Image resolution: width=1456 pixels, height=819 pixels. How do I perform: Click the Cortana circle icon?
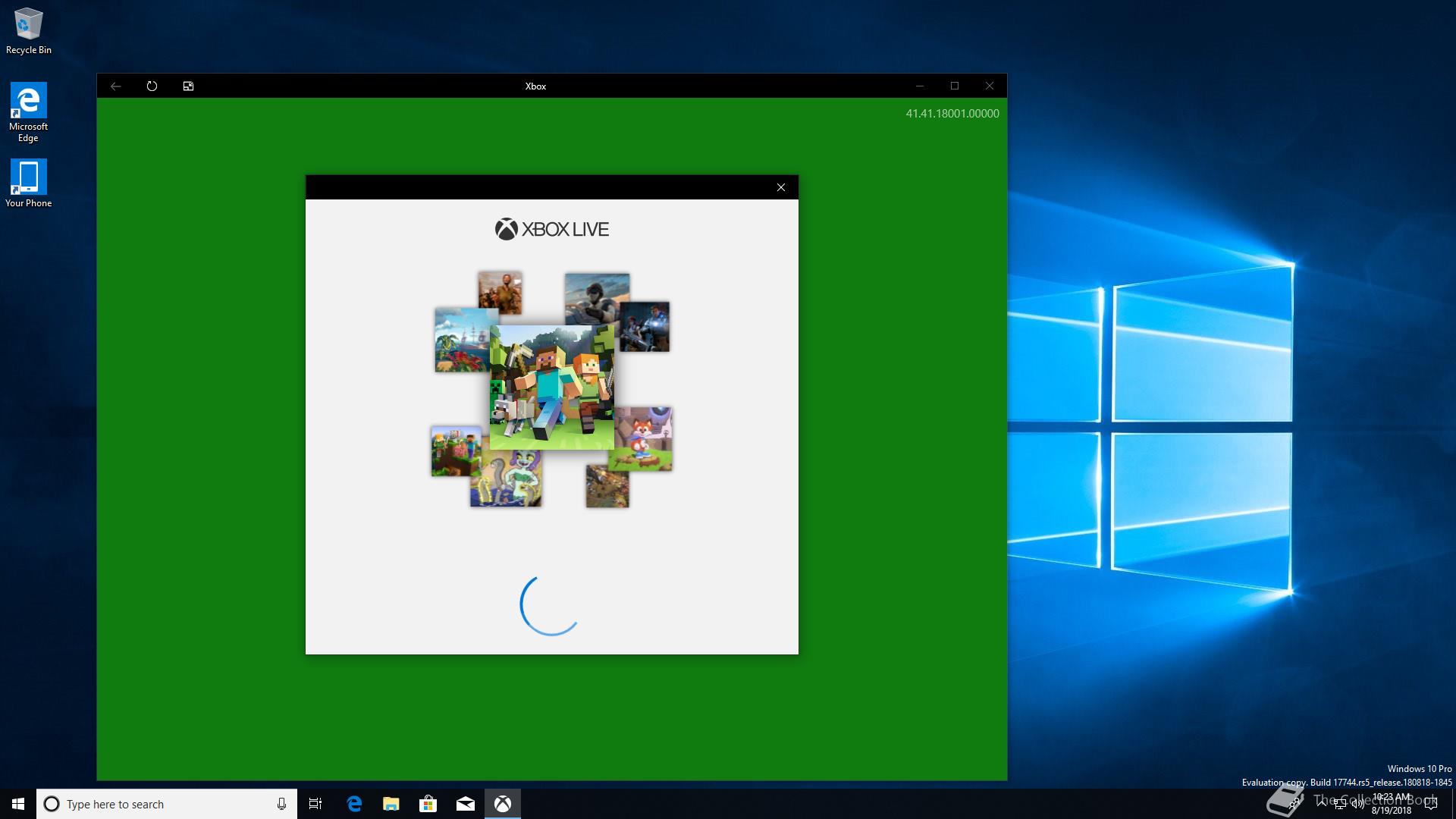[x=52, y=804]
